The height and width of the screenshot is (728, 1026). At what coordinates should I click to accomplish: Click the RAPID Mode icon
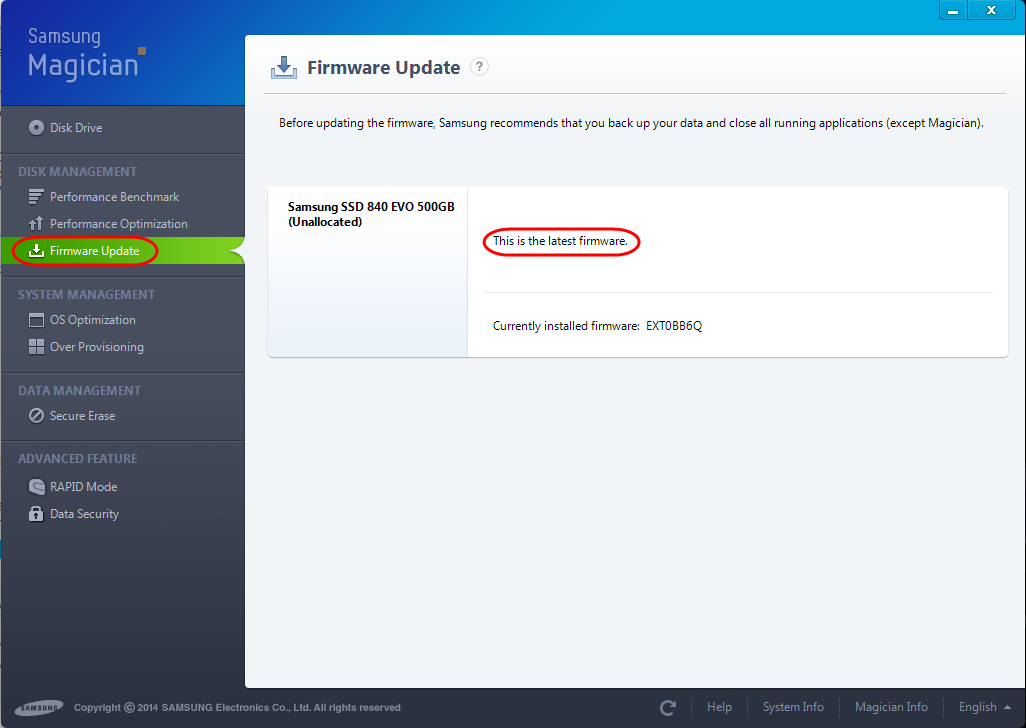[37, 487]
